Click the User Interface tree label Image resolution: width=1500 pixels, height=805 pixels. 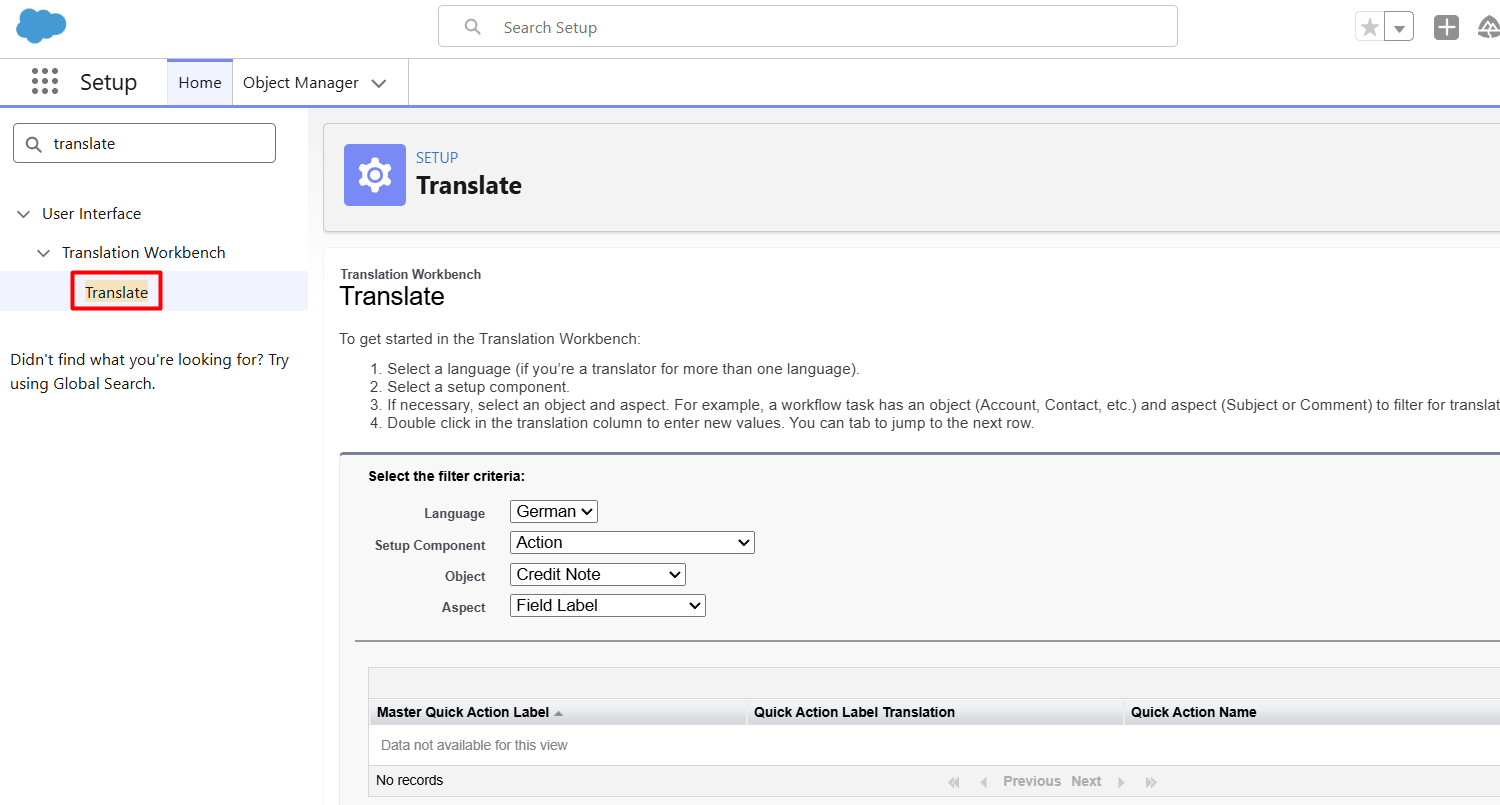tap(92, 214)
